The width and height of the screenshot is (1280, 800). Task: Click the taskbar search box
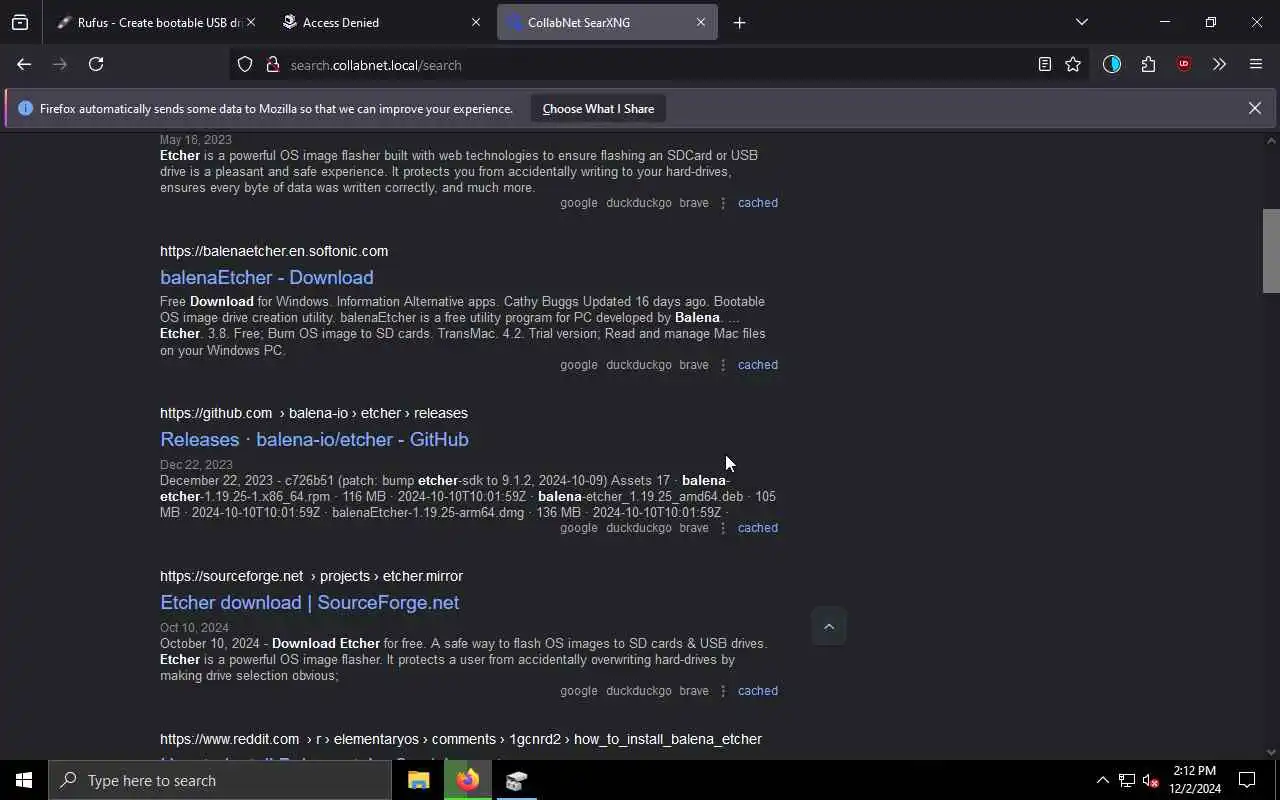click(x=220, y=780)
